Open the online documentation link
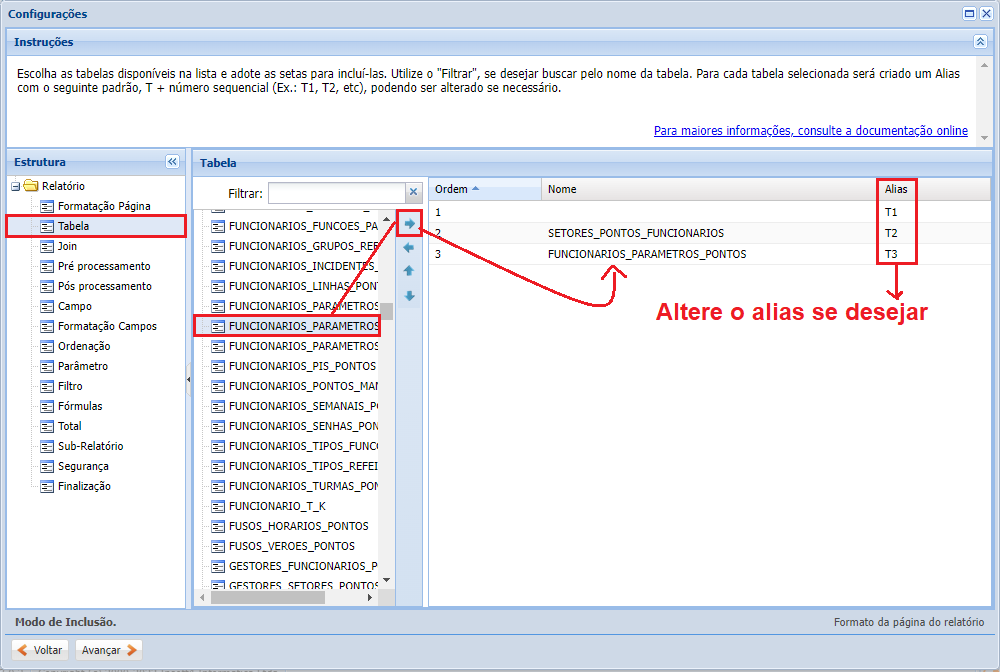This screenshot has height=672, width=1000. coord(810,131)
